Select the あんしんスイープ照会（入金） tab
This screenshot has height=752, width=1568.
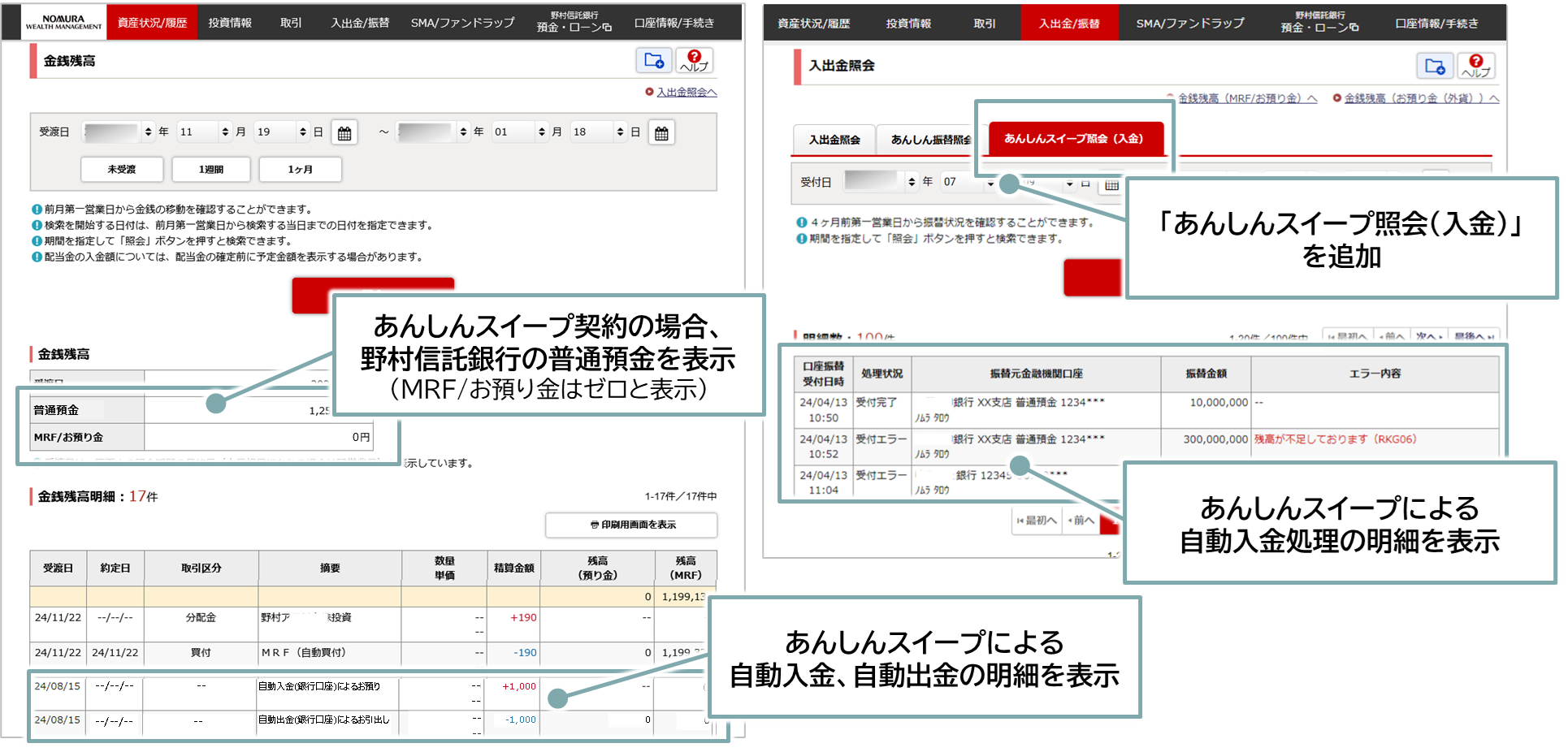click(x=1074, y=139)
